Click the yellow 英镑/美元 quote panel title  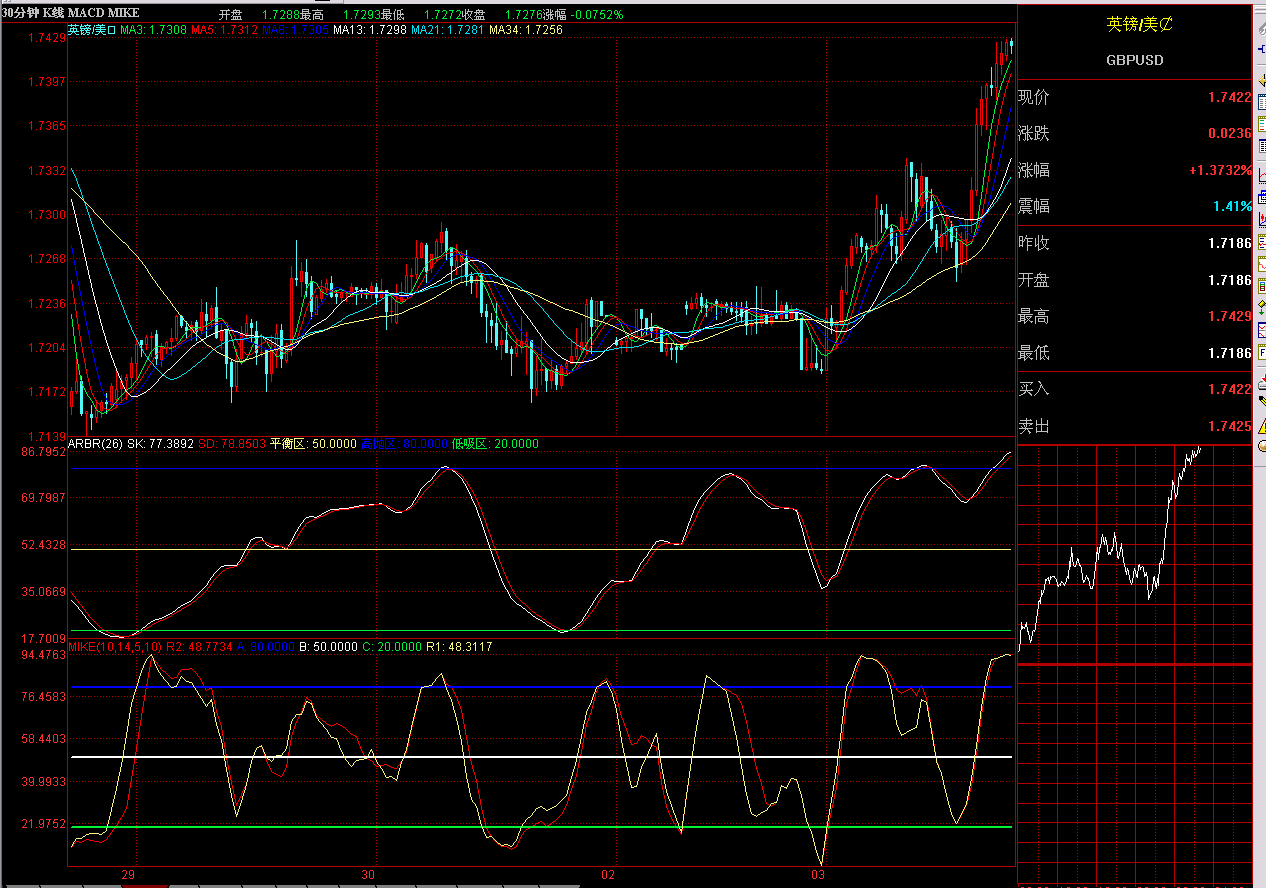[x=1139, y=25]
